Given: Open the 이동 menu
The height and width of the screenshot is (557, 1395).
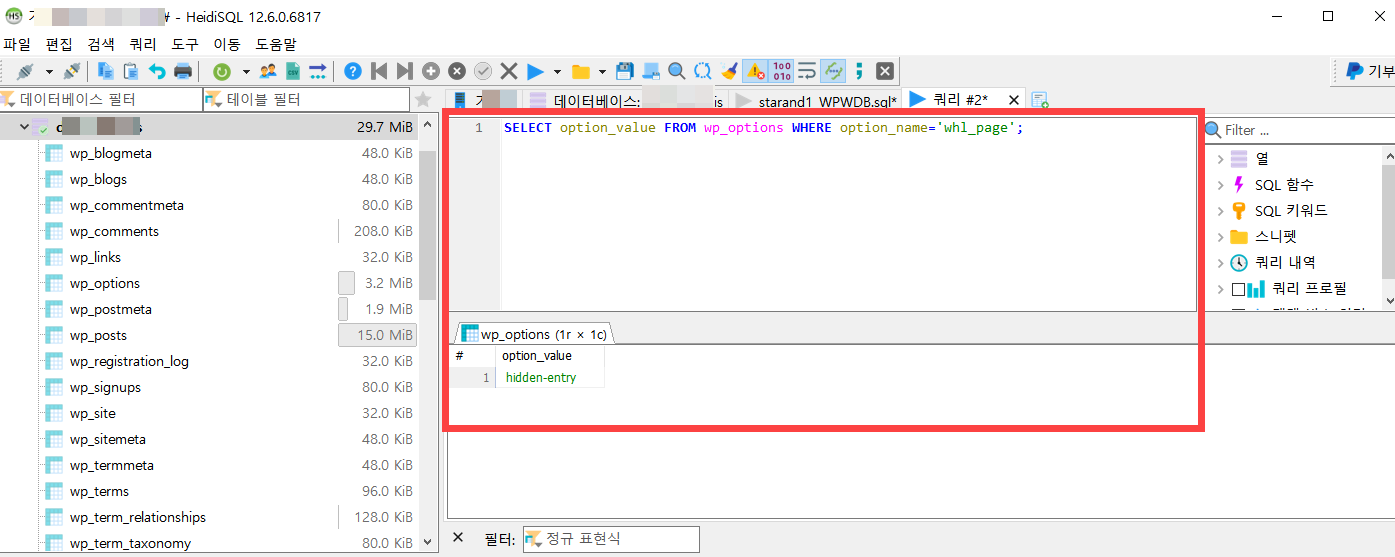Looking at the screenshot, I should [x=227, y=44].
